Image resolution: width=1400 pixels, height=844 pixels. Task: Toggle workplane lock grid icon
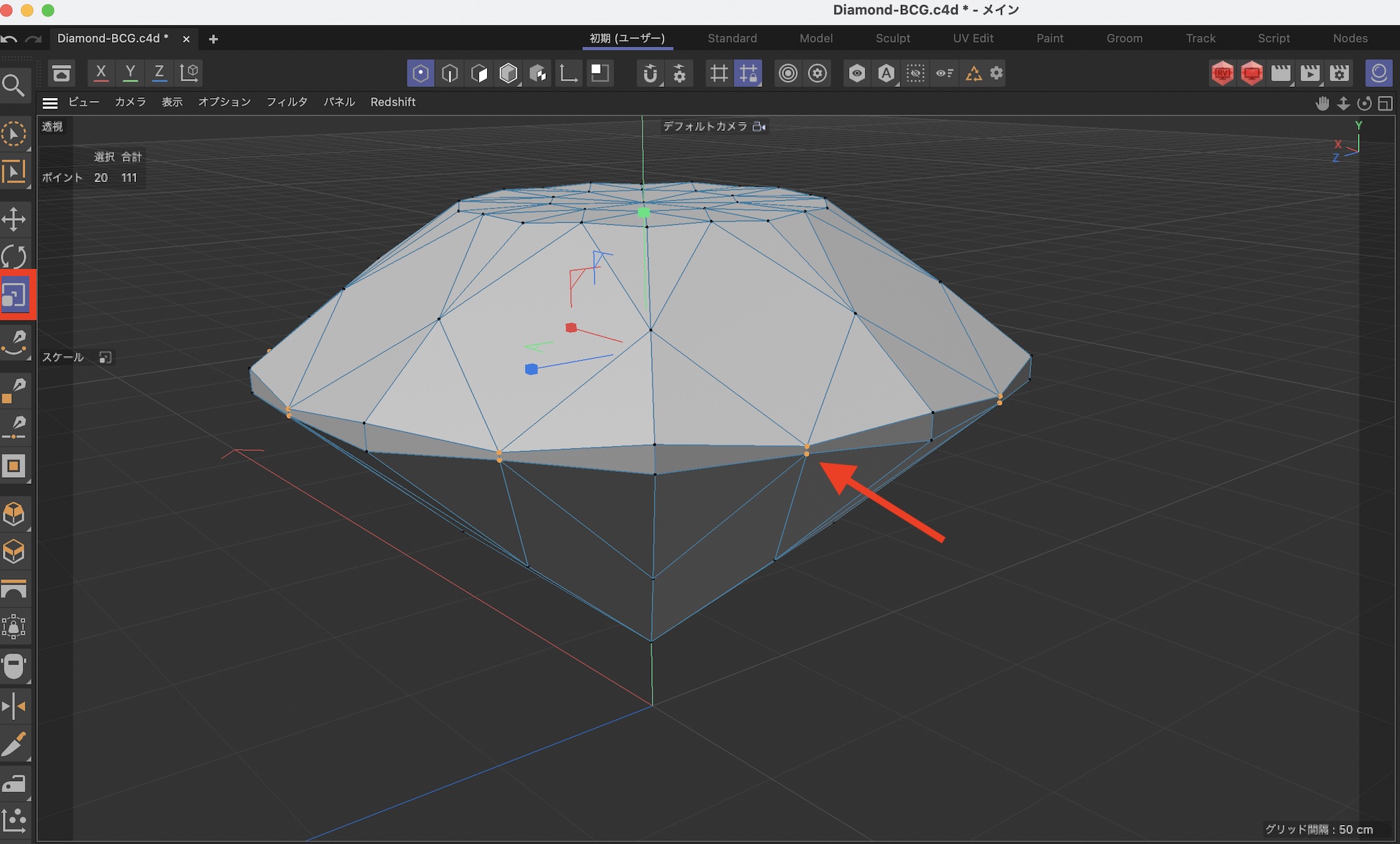(x=748, y=73)
